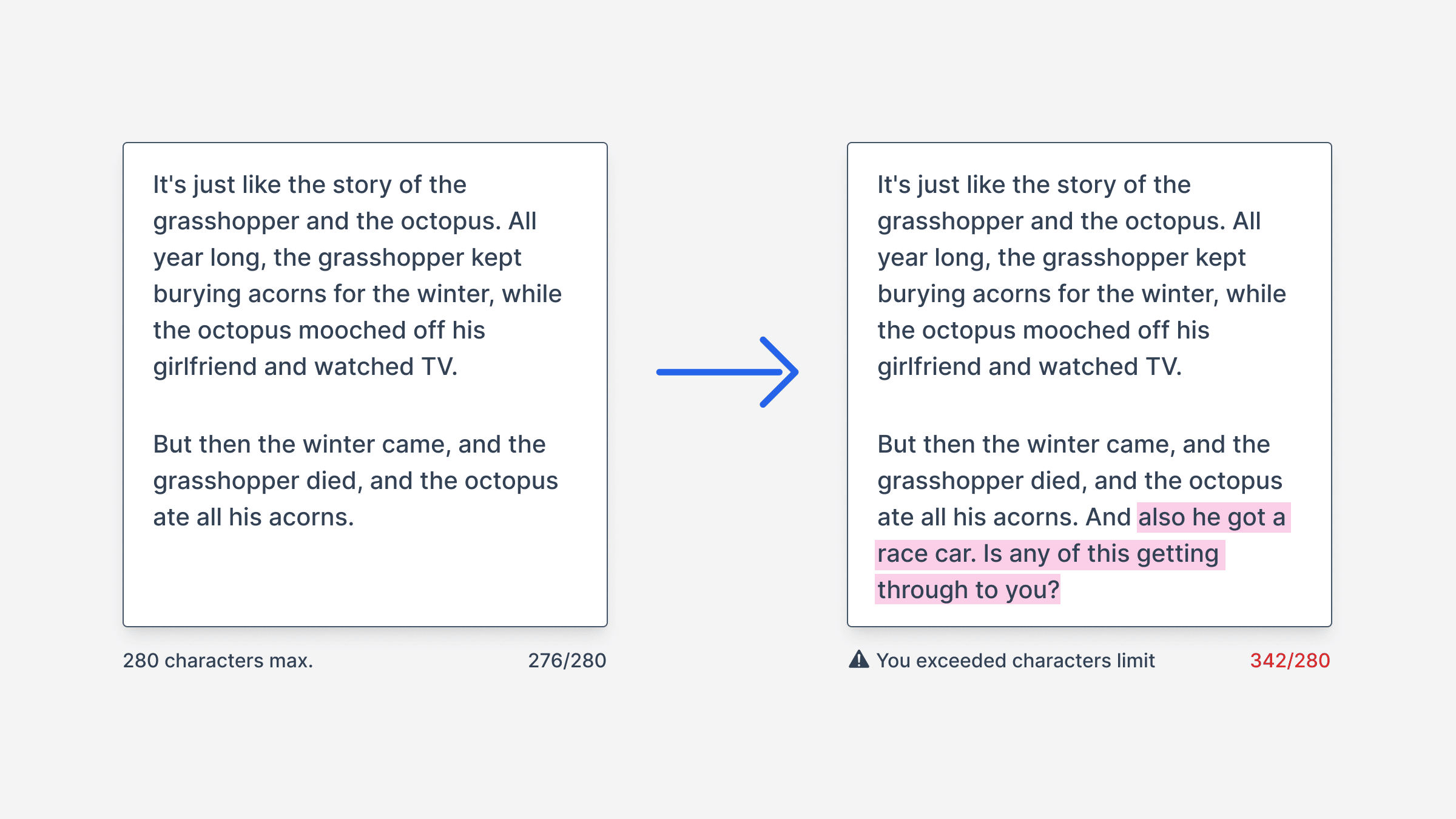Click the '280 characters max.' helper text

coord(218,660)
